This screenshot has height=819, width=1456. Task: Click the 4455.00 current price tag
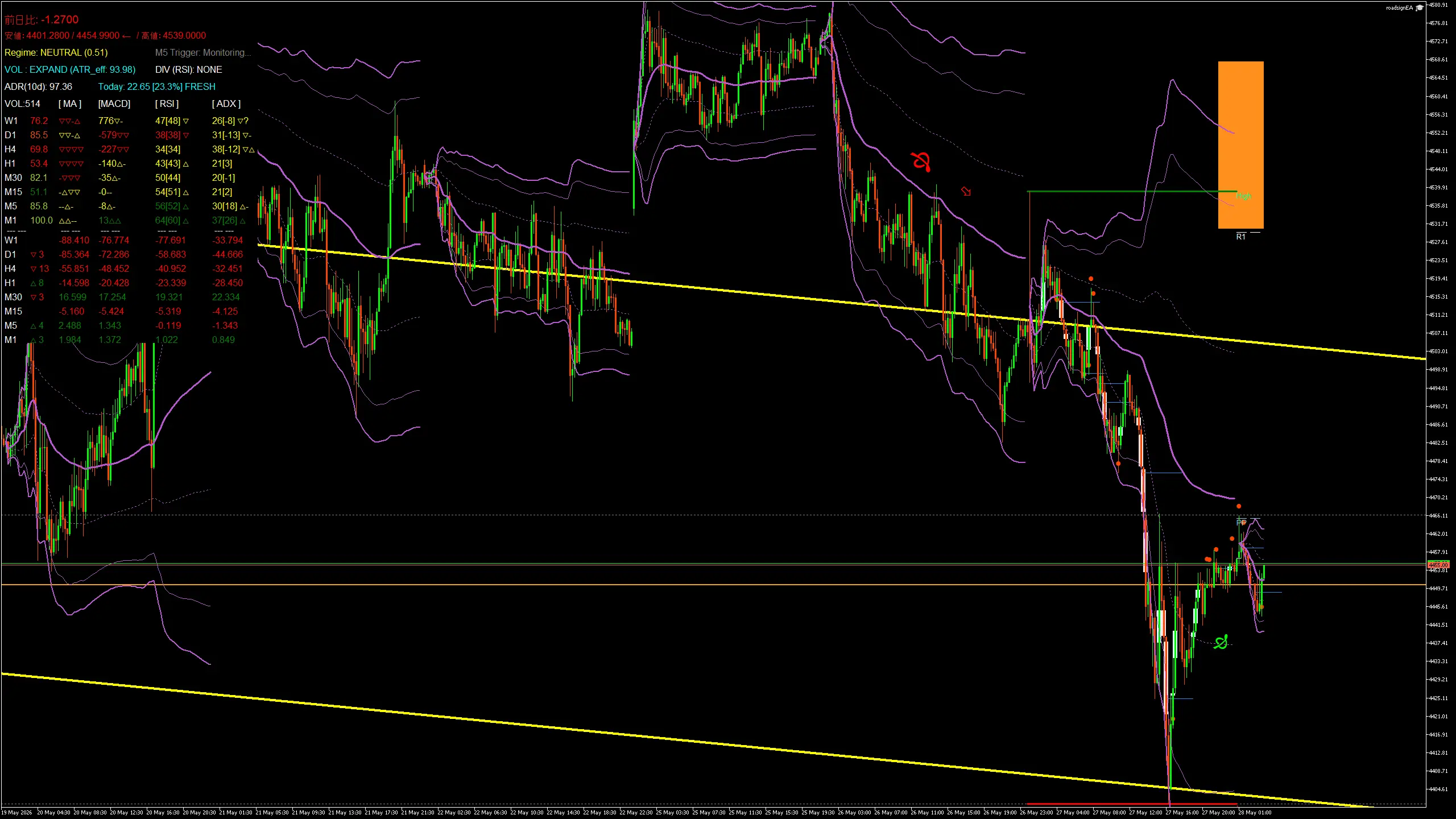click(1438, 565)
